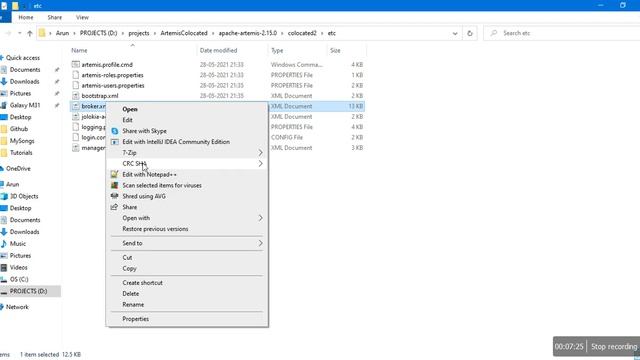Open the Home ribbon tab
This screenshot has width=640, height=360.
[26, 17]
